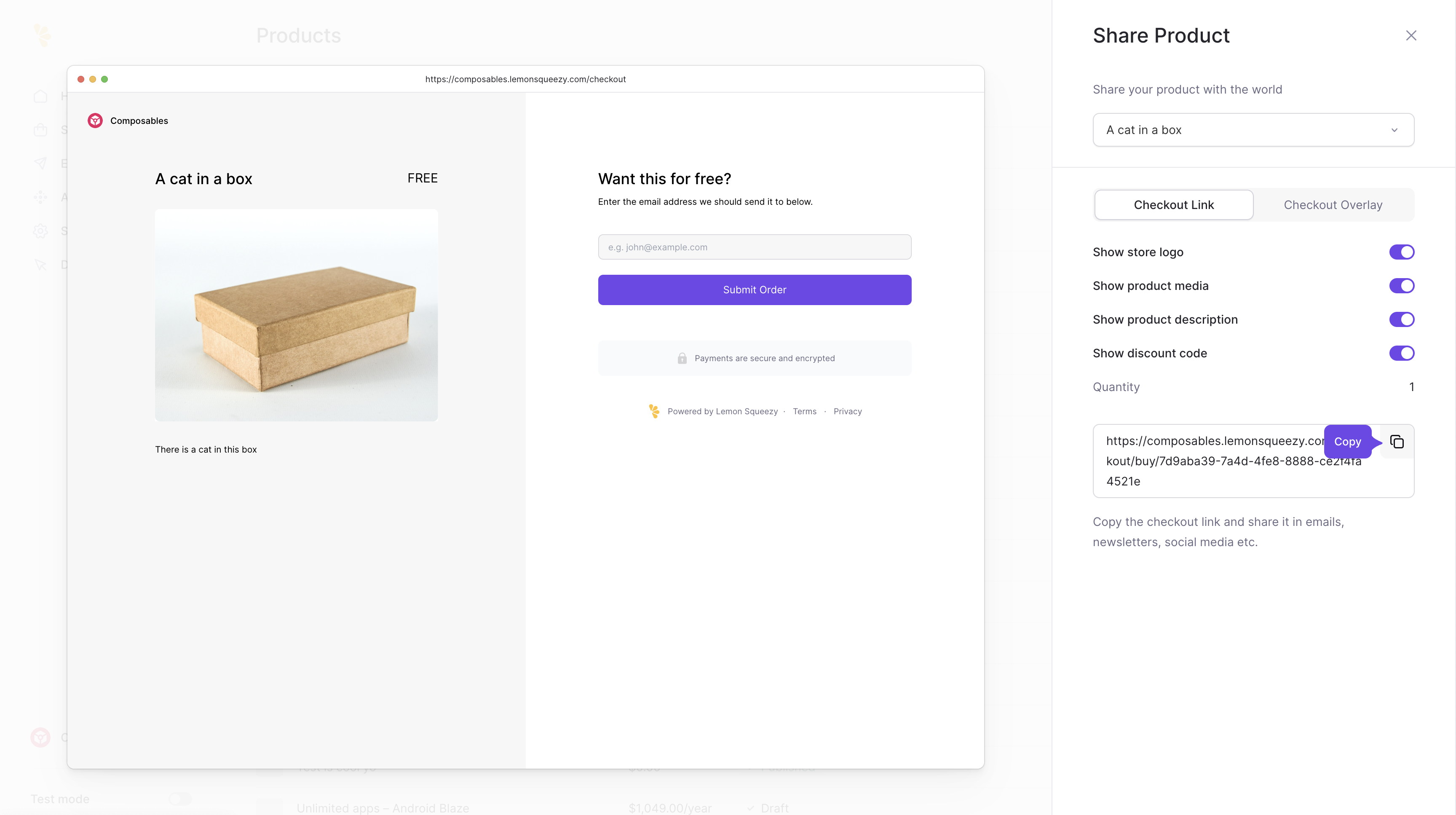Toggle Show store logo switch
Screen dimensions: 1456x815
[x=1402, y=252]
